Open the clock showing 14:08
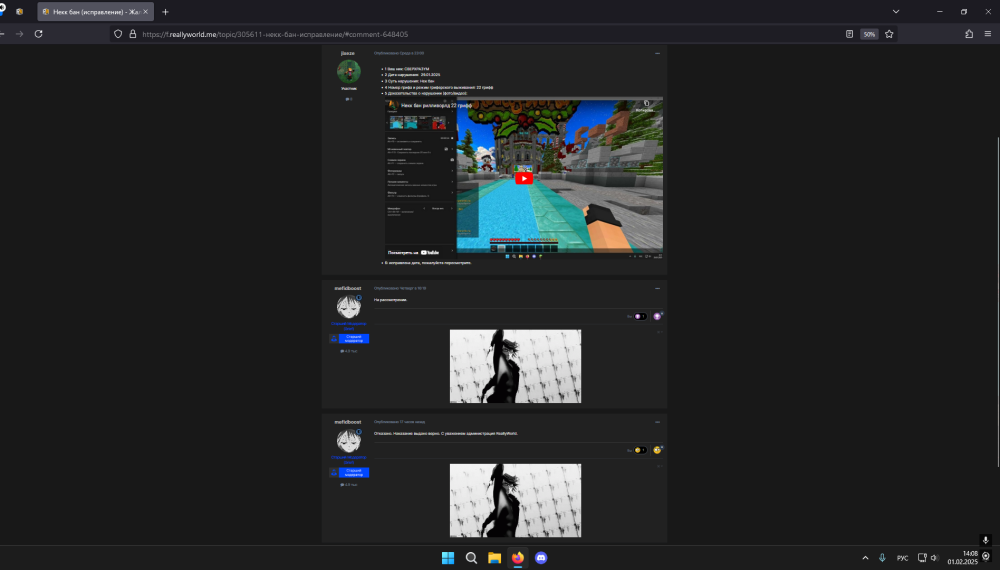The height and width of the screenshot is (570, 1000). point(962,558)
